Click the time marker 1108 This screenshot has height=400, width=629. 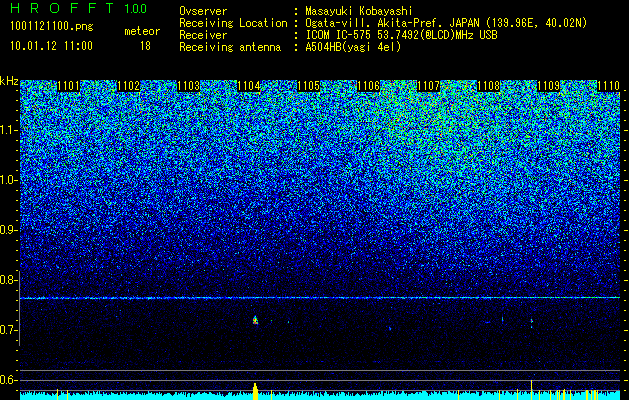tap(489, 86)
